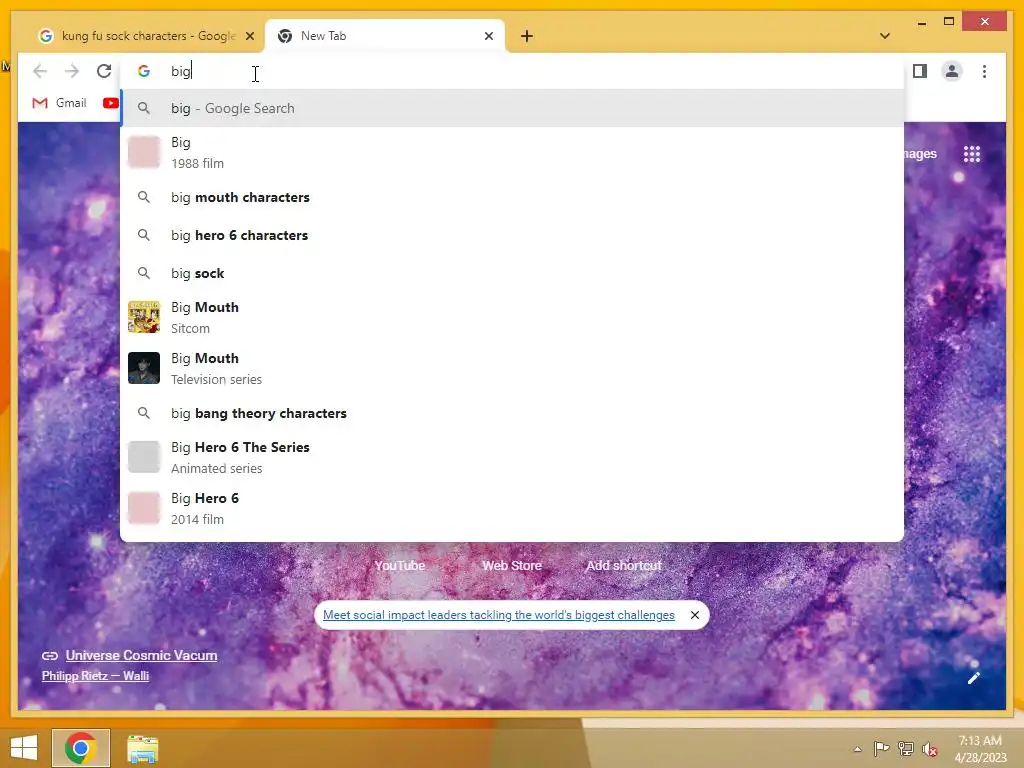This screenshot has height=768, width=1024.
Task: Open the Google apps grid icon
Action: click(x=972, y=154)
